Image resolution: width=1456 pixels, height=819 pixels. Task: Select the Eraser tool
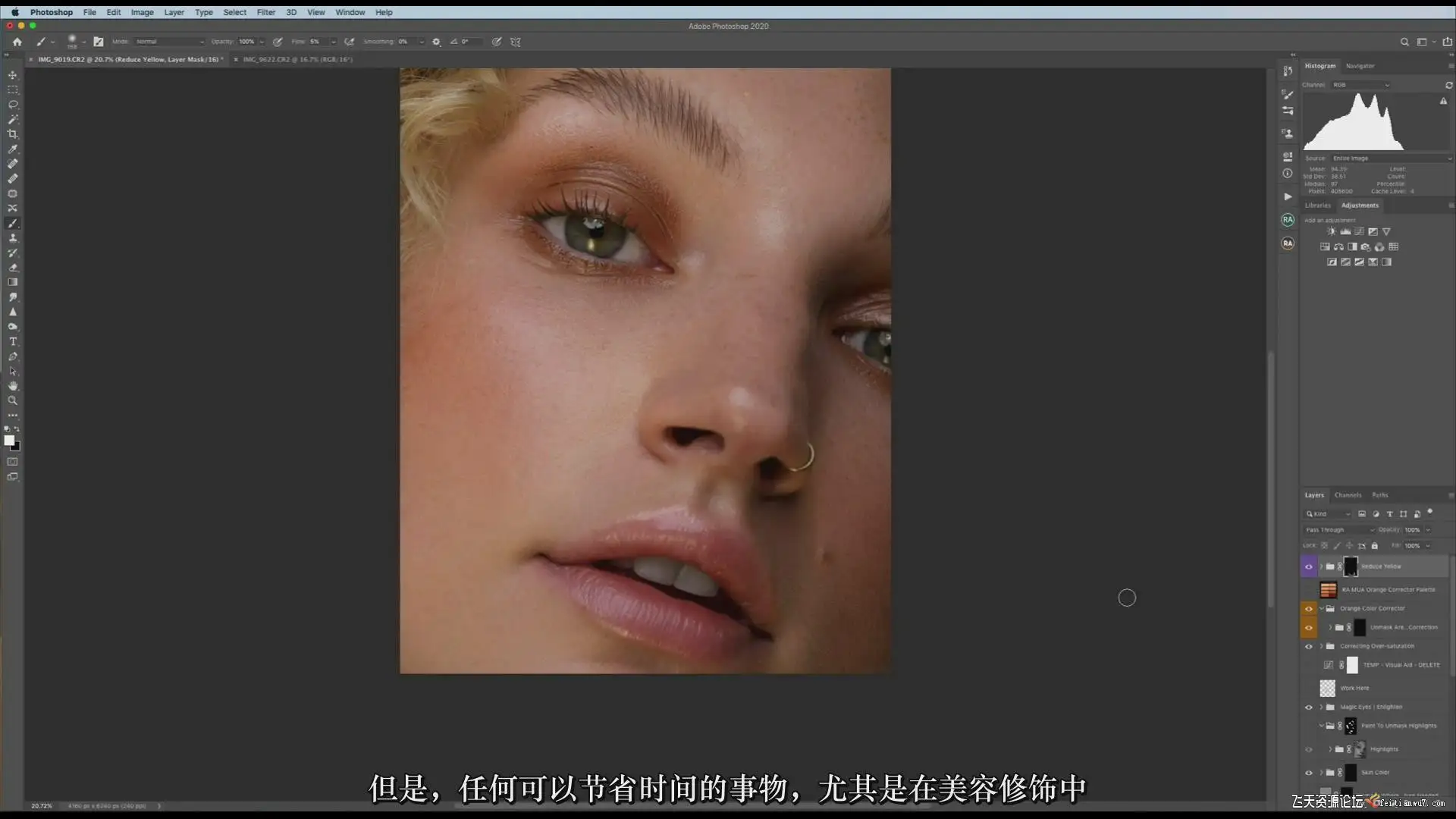[12, 268]
